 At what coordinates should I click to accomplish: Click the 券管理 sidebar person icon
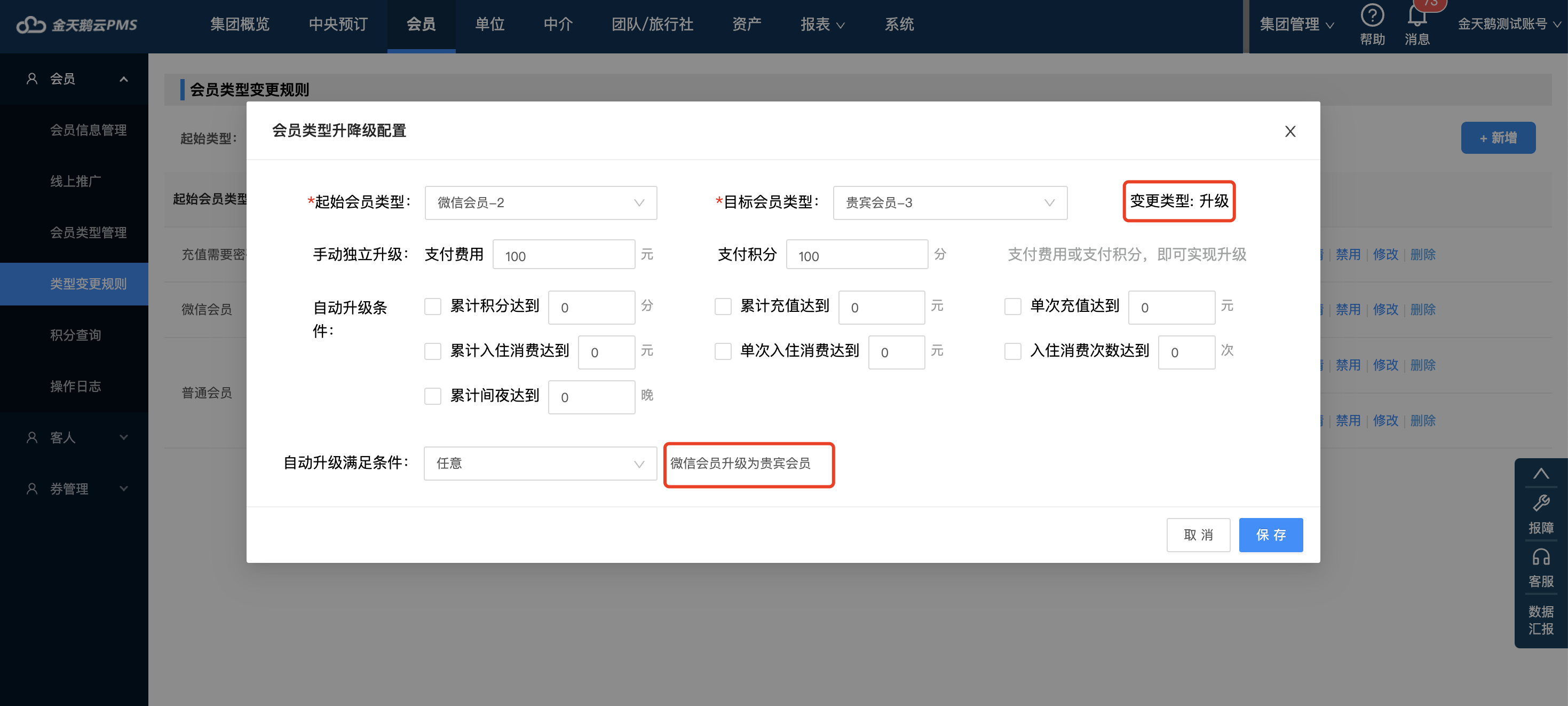[32, 489]
